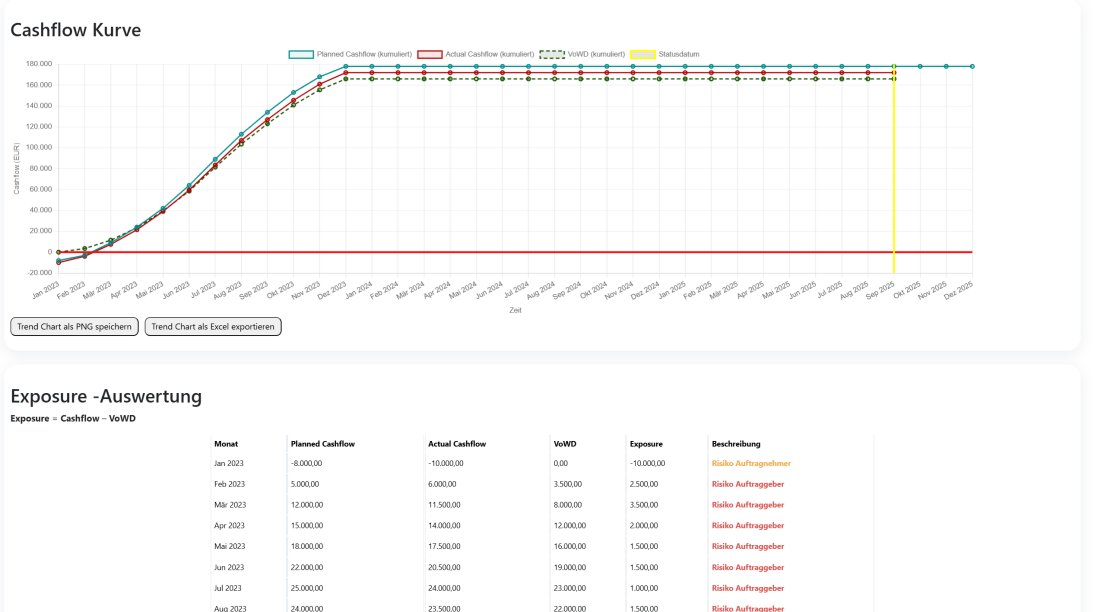Select the Mär 2023 month cell
Image resolution: width=1110 pixels, height=612 pixels.
(229, 505)
